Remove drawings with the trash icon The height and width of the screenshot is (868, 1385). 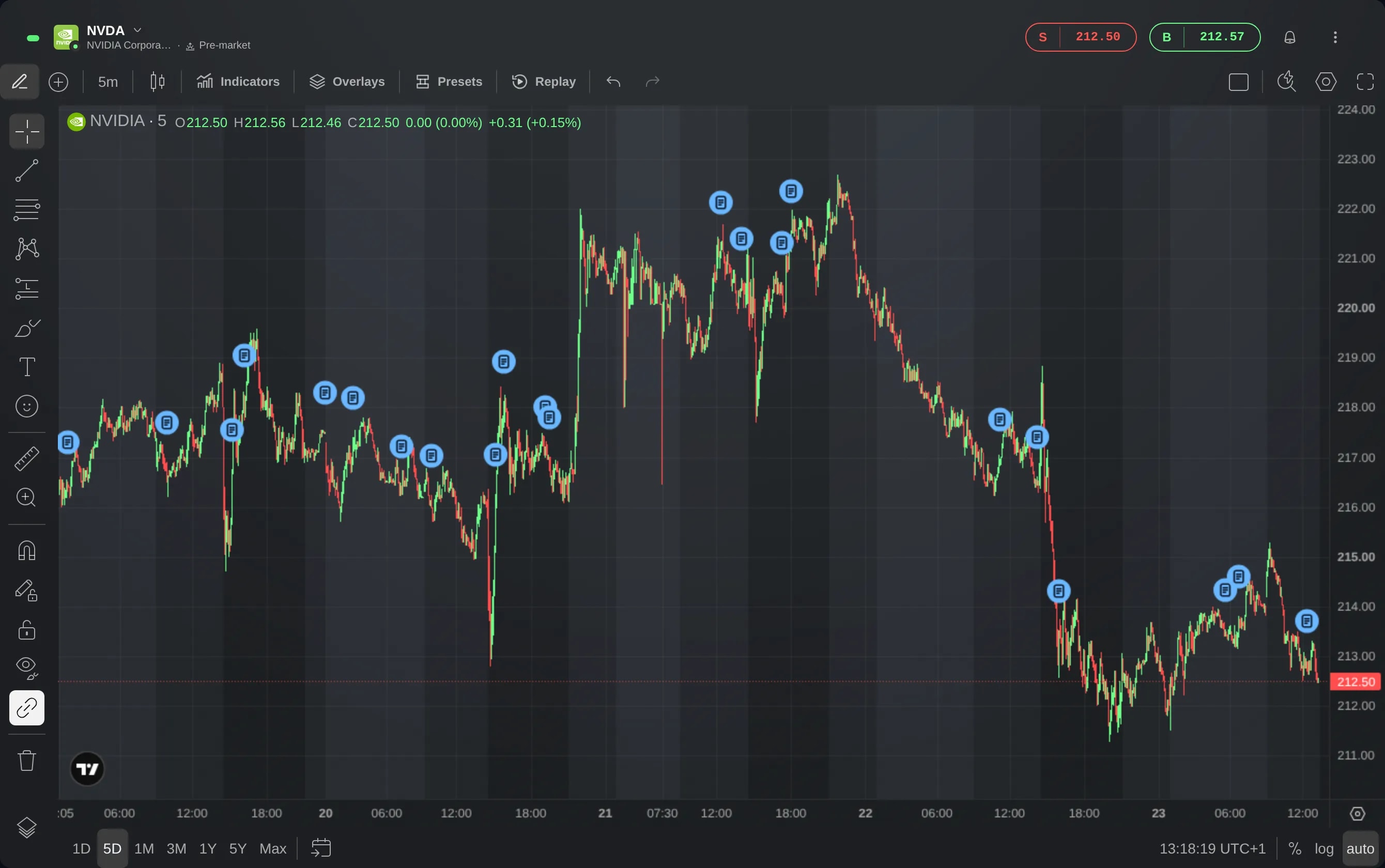pyautogui.click(x=26, y=760)
